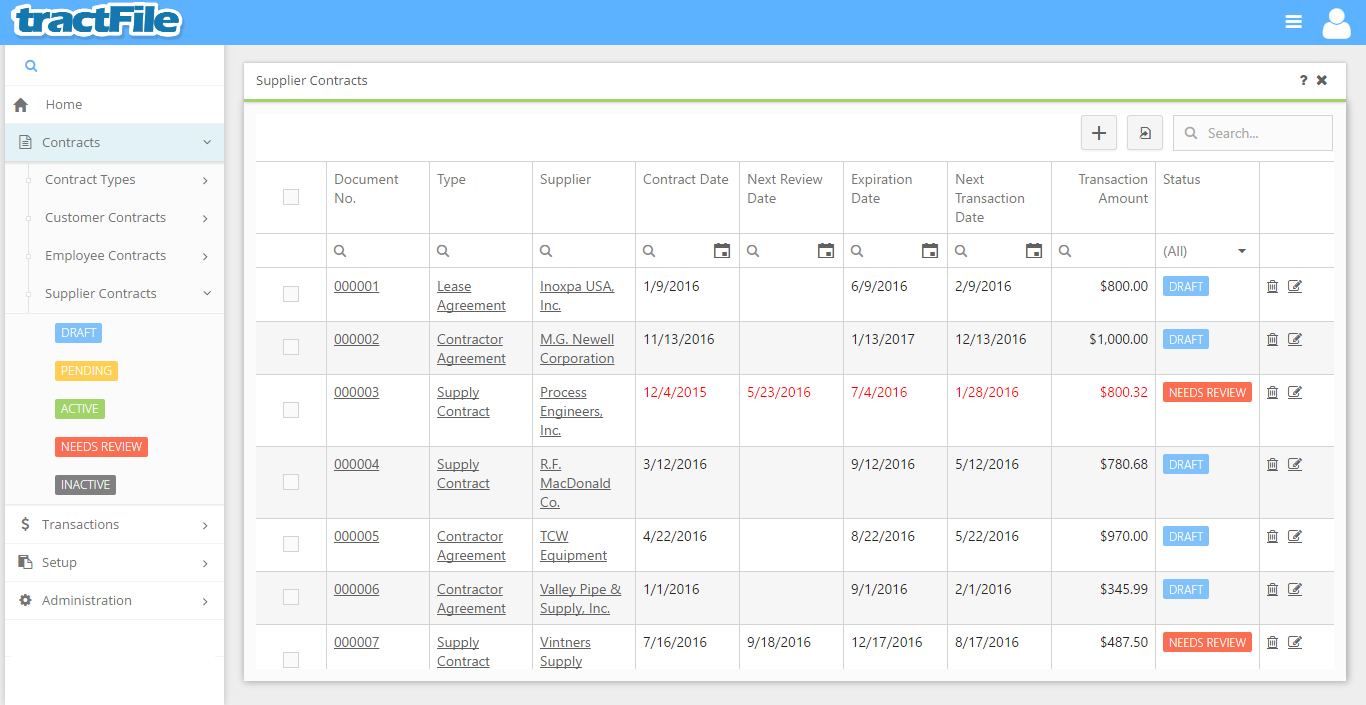Open the calendar picker for Expiration Date filter
This screenshot has width=1366, height=705.
(x=930, y=250)
